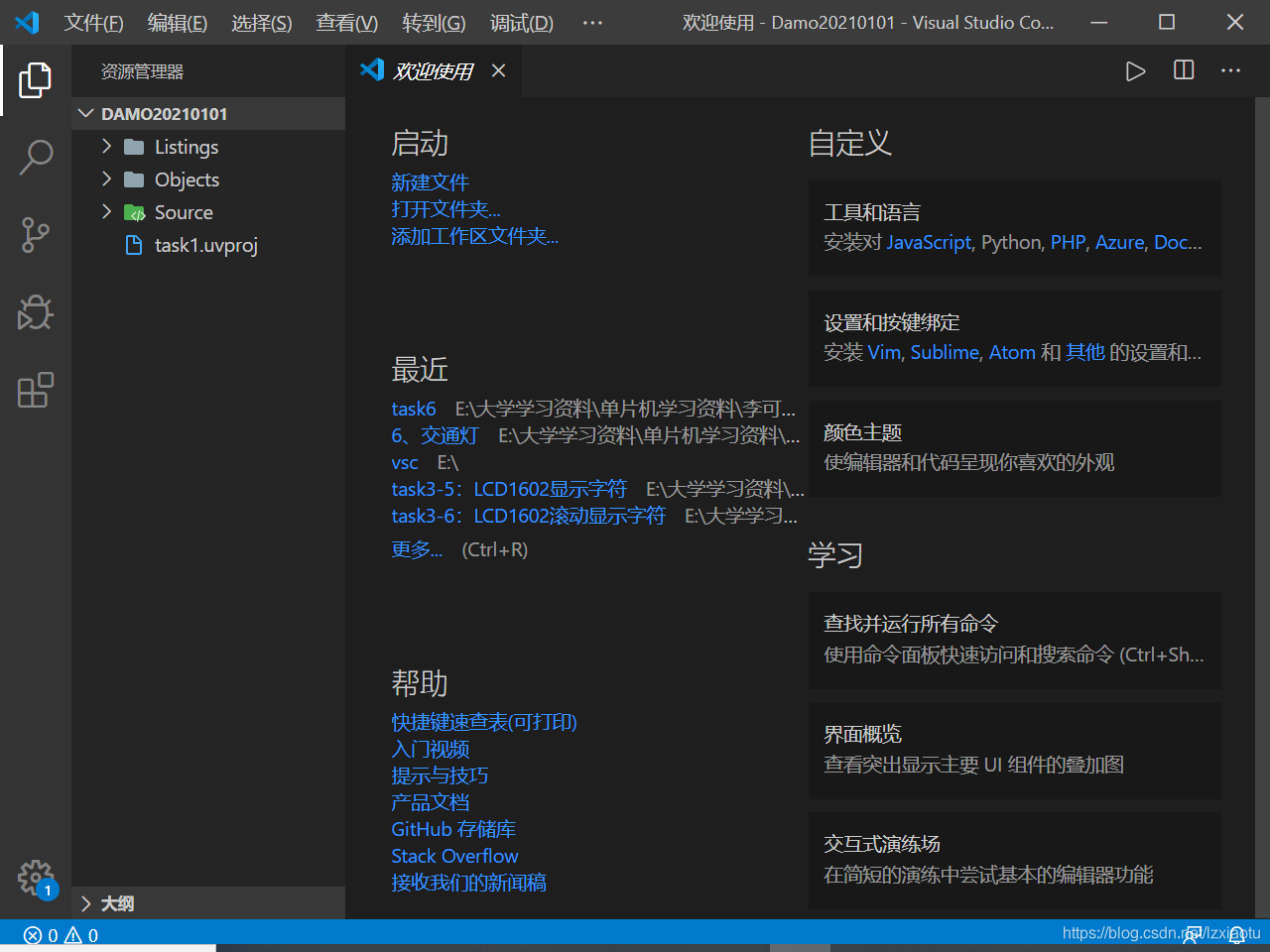
Task: Click the 其他 keymaps link
Action: [x=1085, y=353]
